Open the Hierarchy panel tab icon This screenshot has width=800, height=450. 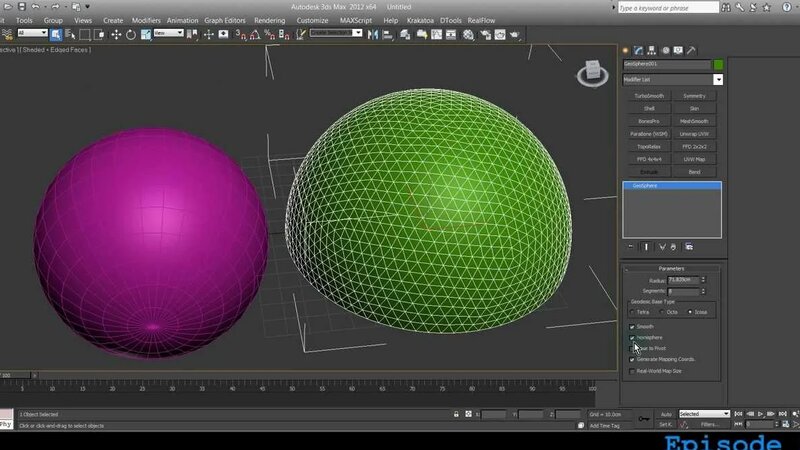pos(652,50)
